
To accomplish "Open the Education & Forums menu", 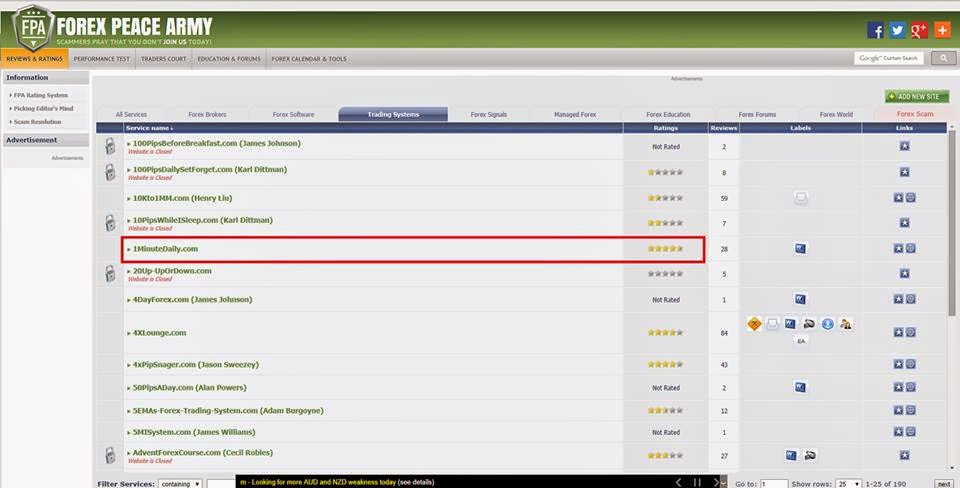I will (x=229, y=59).
